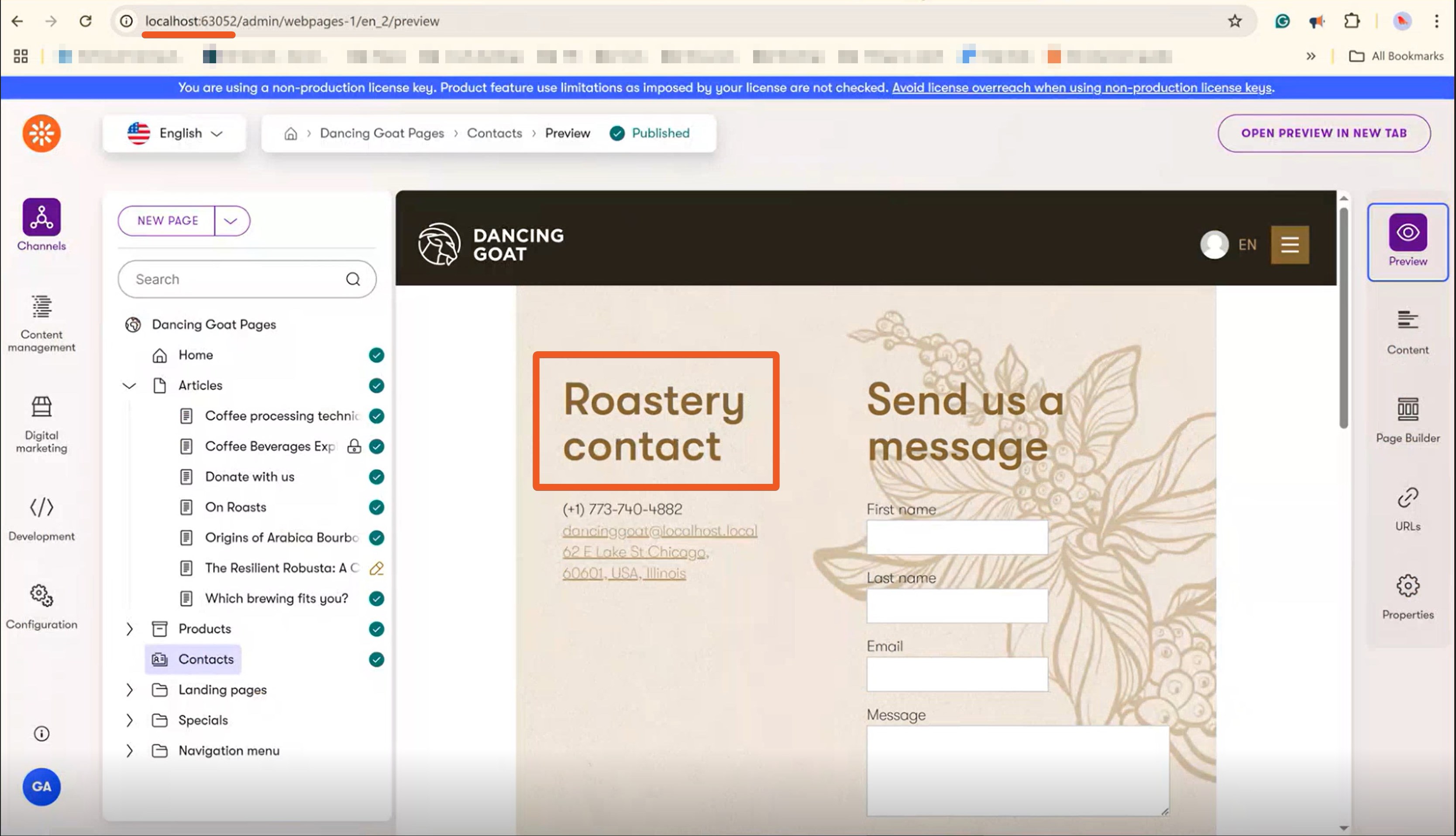
Task: Click the license overreach warning link
Action: click(1082, 87)
